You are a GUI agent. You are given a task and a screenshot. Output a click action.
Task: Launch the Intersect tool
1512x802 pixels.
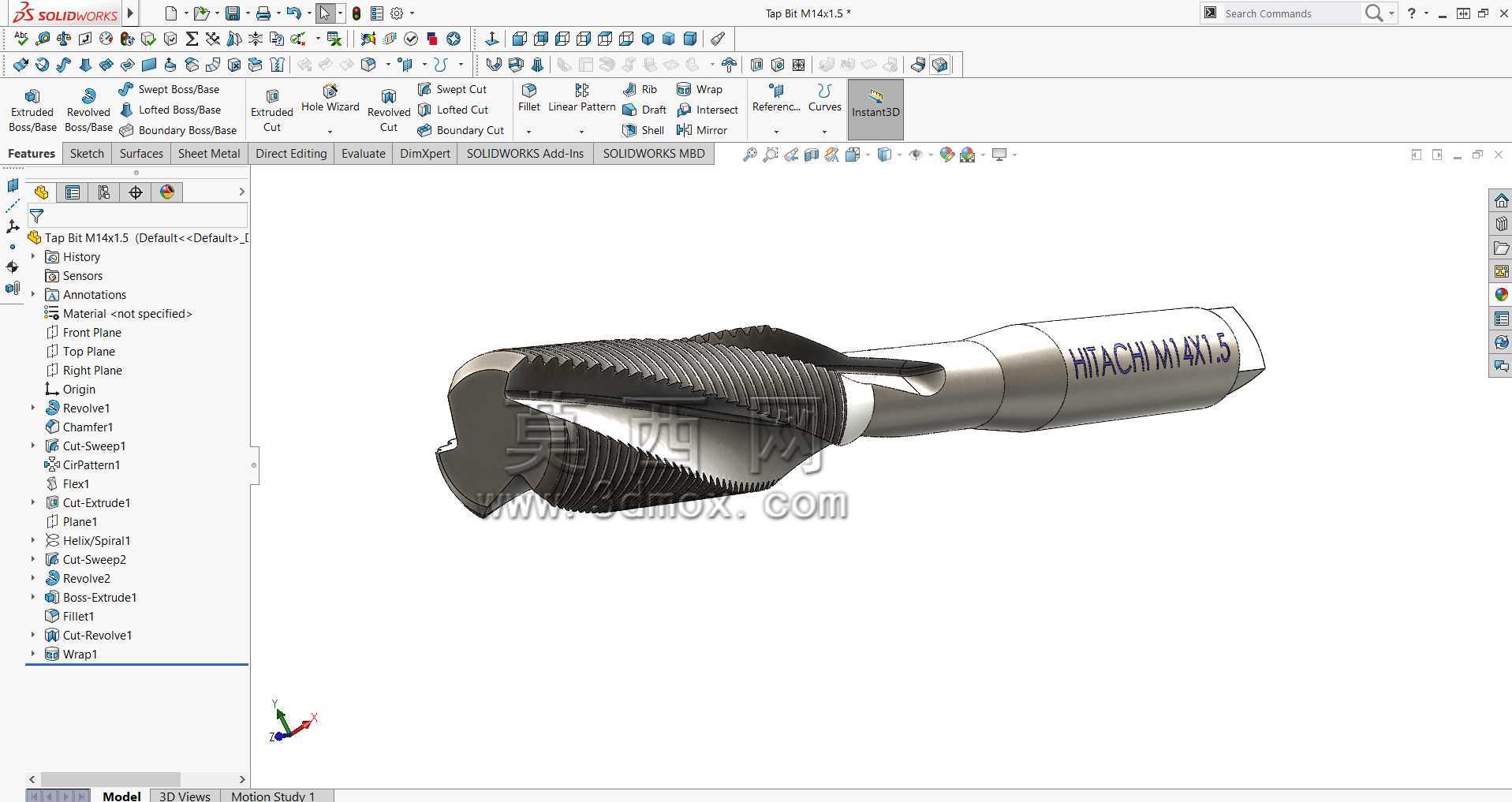(707, 110)
